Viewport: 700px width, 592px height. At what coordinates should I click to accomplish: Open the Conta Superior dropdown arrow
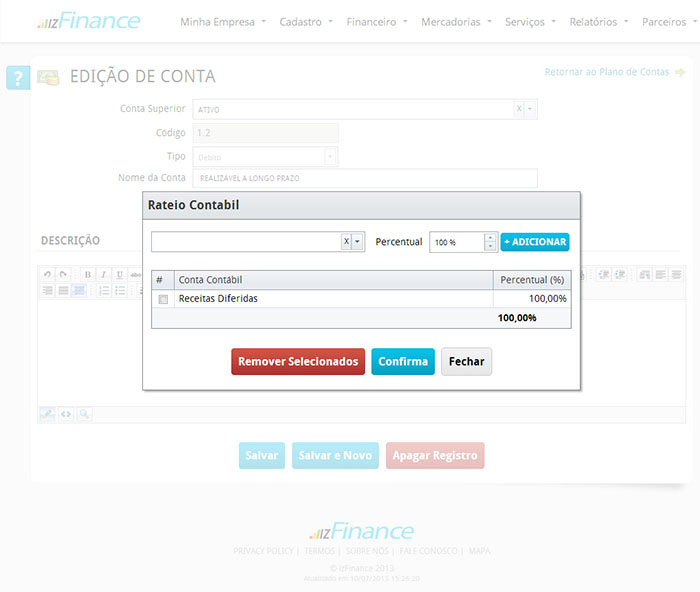[x=529, y=108]
